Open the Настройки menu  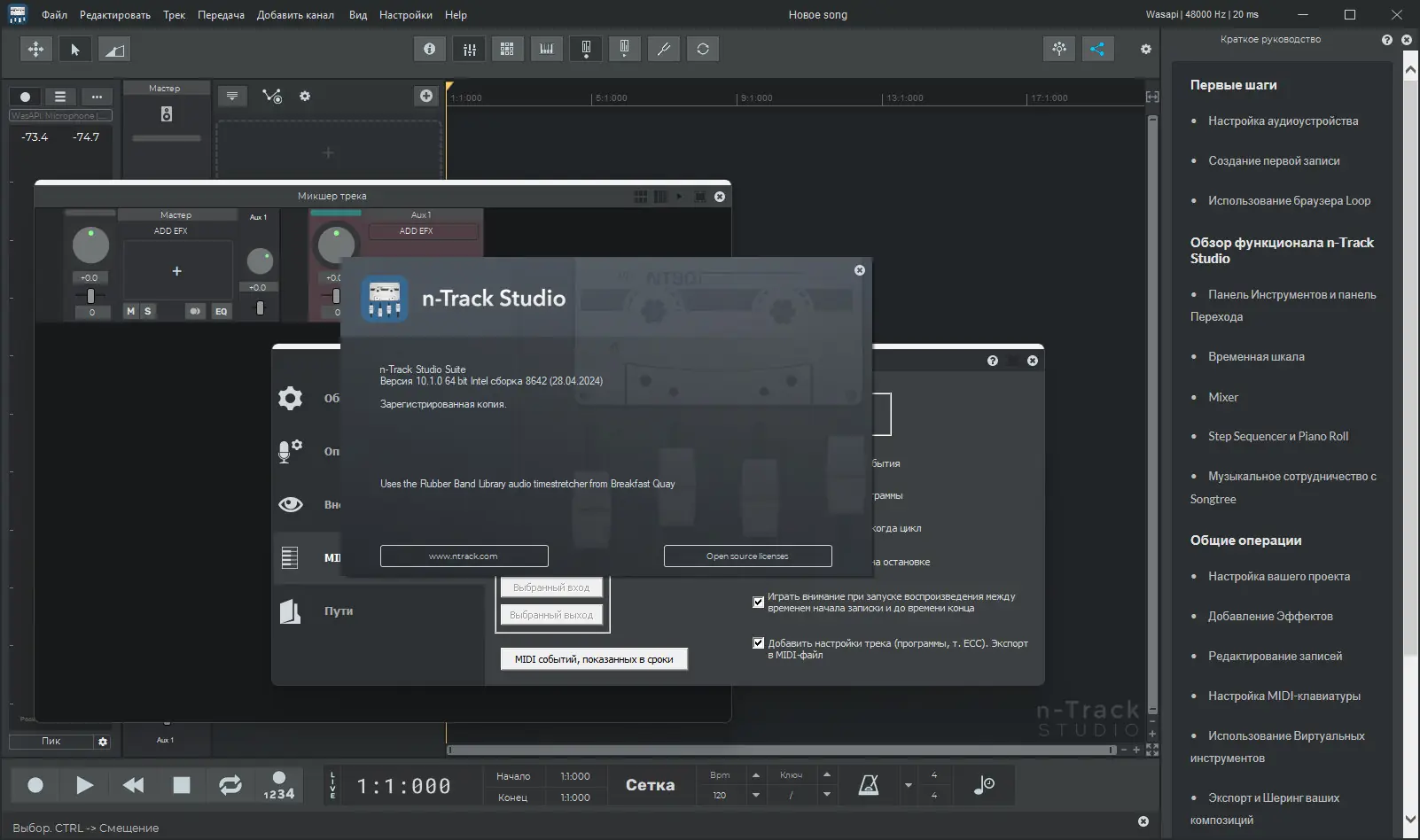pyautogui.click(x=406, y=15)
